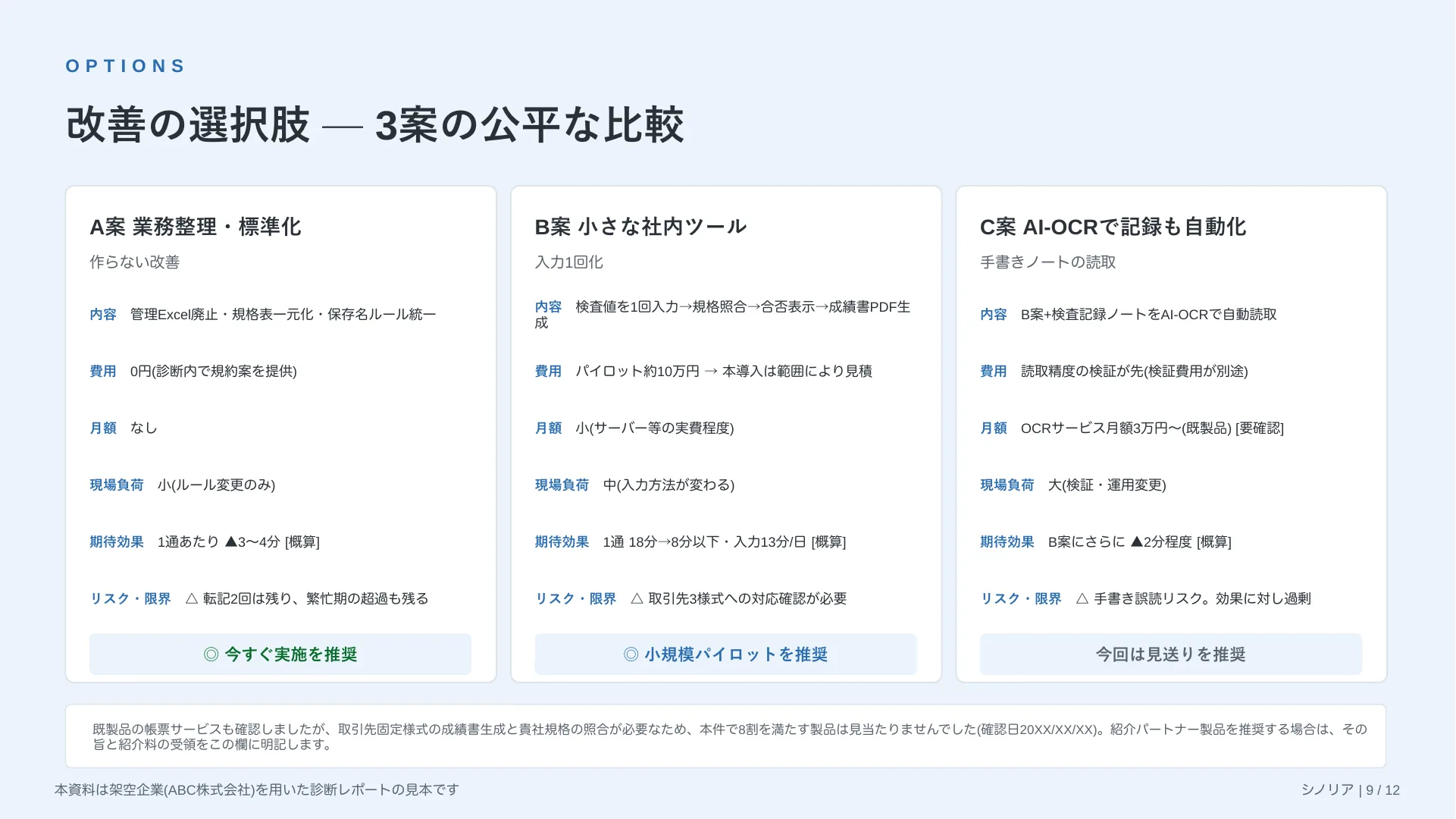Click the 費用 label in B案 card
1456x819 pixels.
point(548,371)
